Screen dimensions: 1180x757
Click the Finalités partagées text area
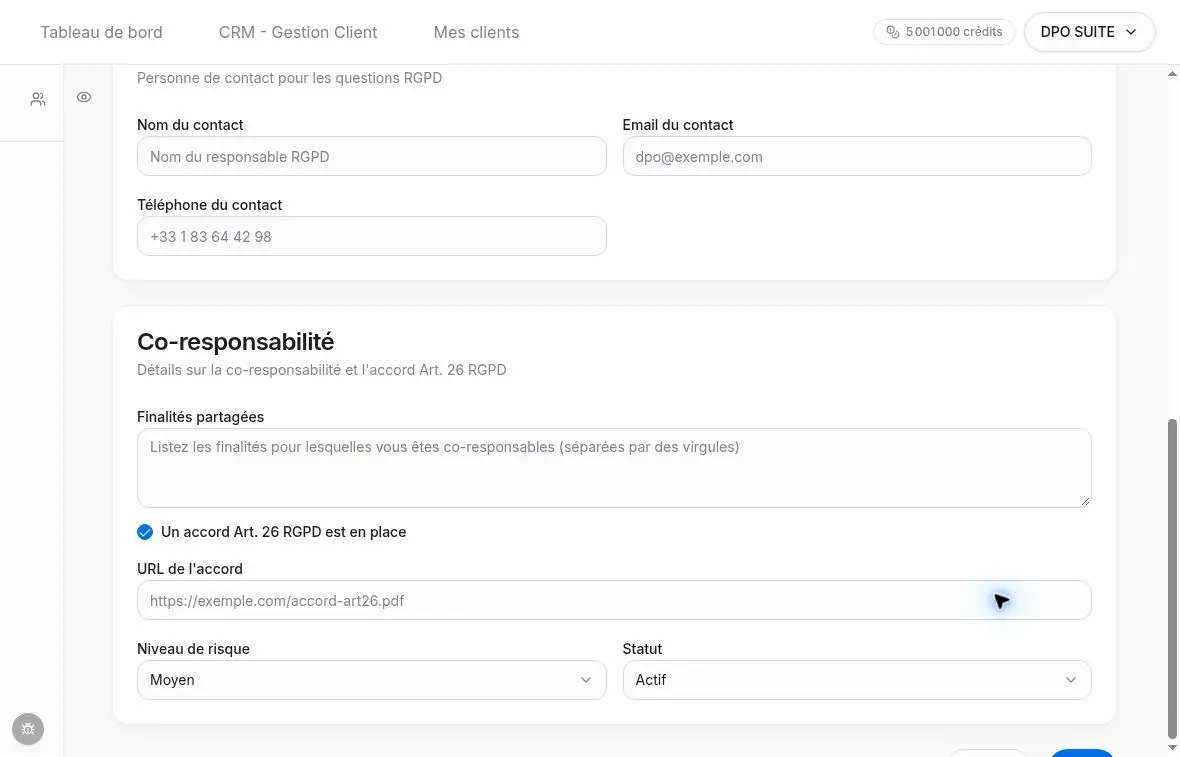click(614, 468)
